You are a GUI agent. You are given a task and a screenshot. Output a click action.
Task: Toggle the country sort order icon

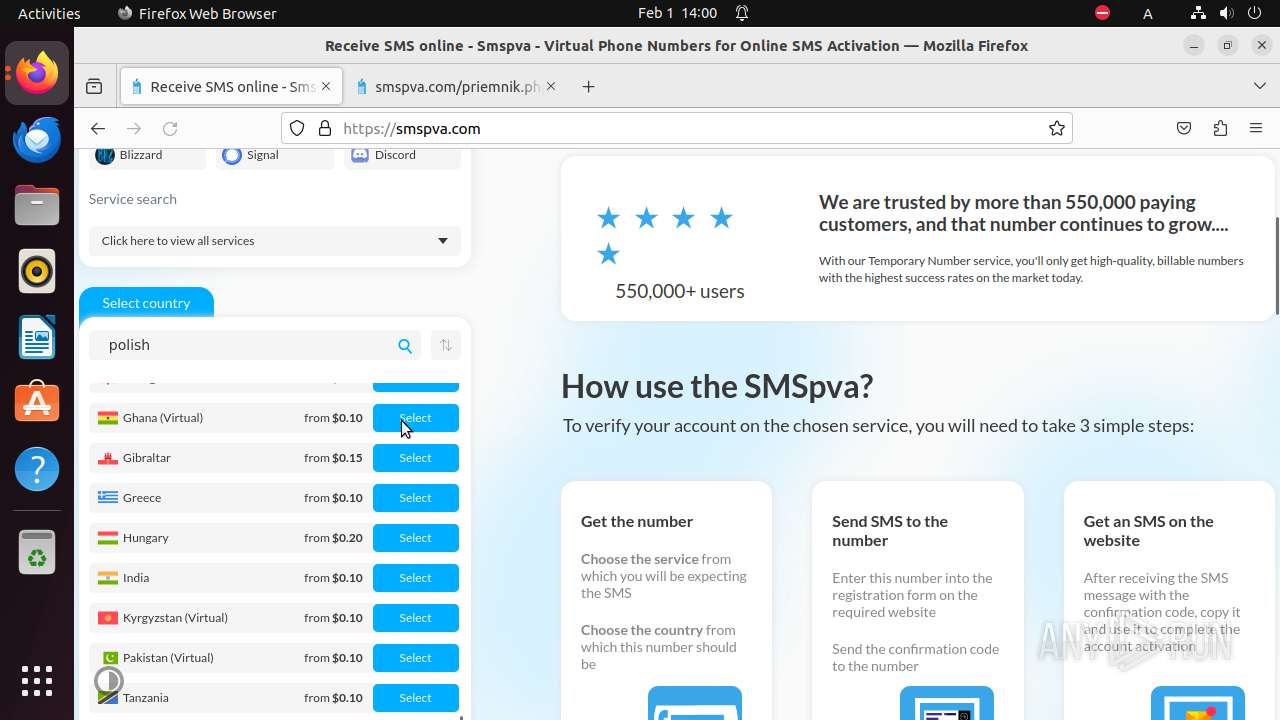click(x=446, y=345)
